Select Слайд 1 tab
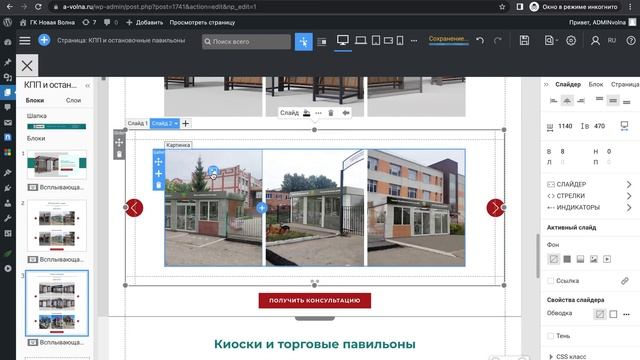640x360 pixels. pos(137,123)
